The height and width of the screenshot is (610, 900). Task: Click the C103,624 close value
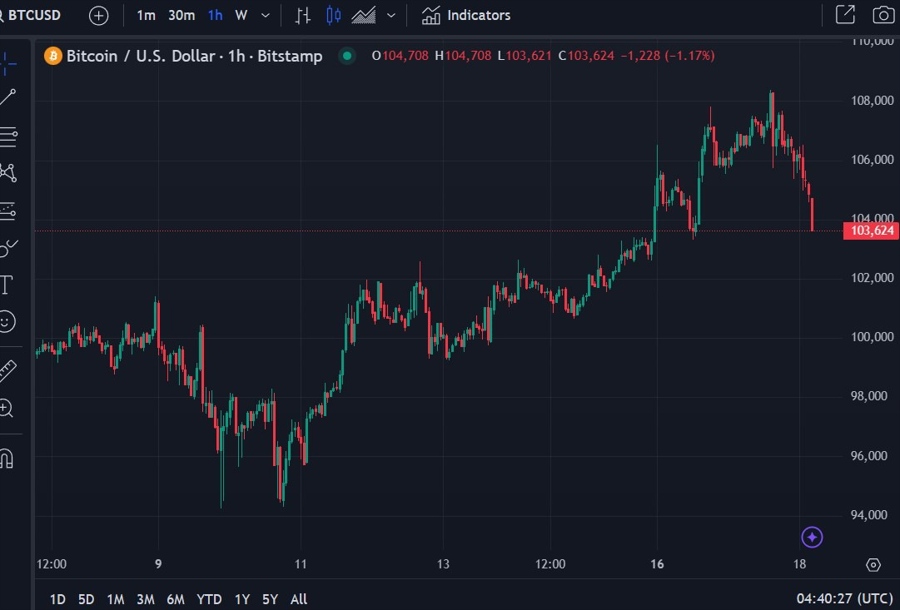click(586, 56)
